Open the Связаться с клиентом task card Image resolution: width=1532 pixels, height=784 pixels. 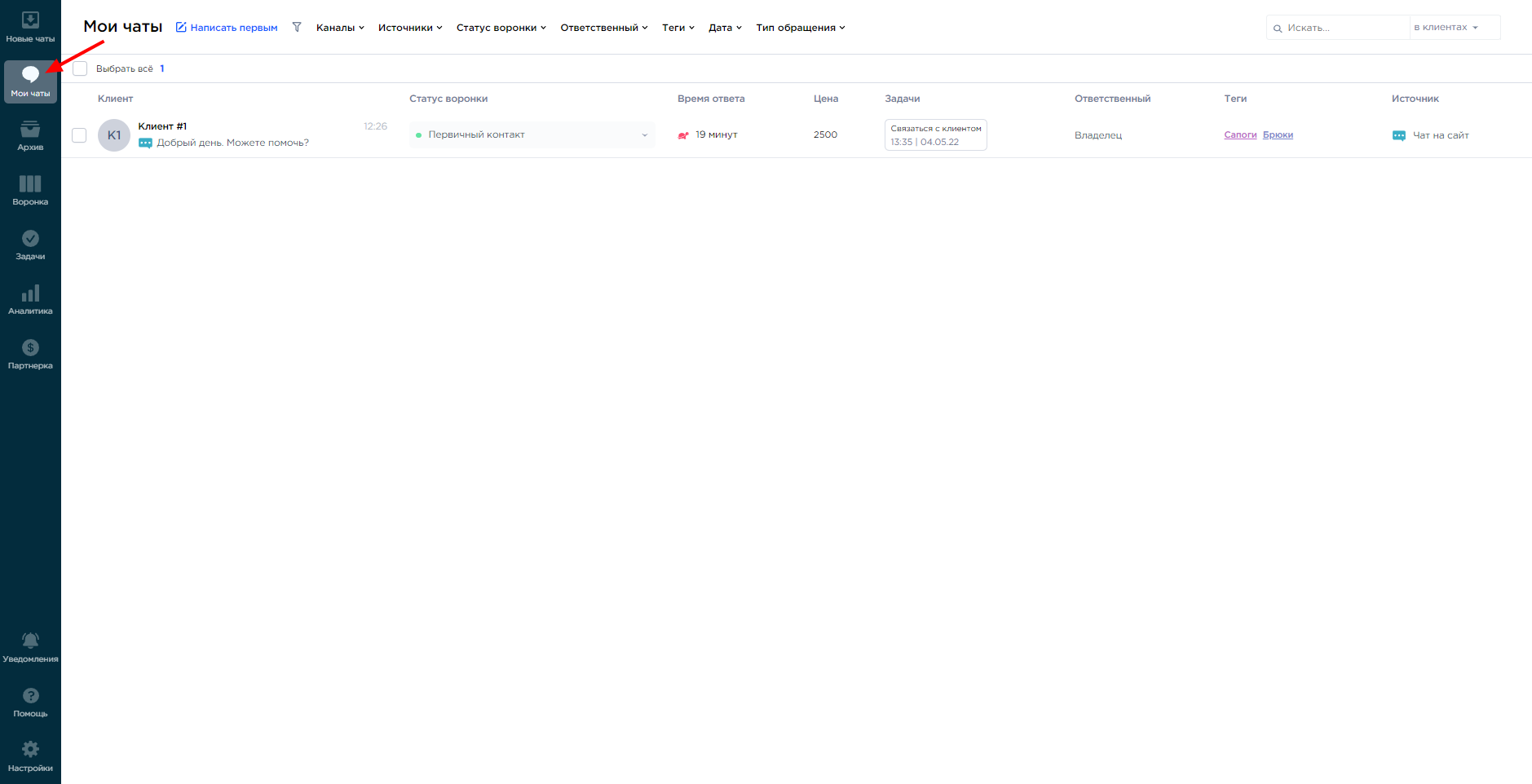click(x=936, y=135)
